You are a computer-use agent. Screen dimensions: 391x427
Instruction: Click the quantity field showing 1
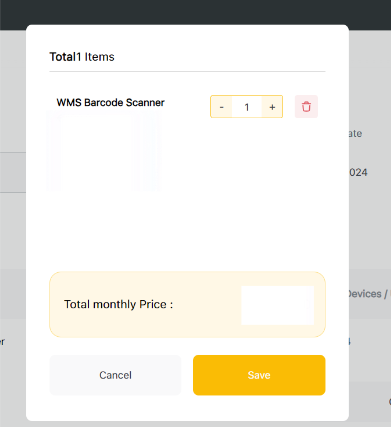(247, 107)
